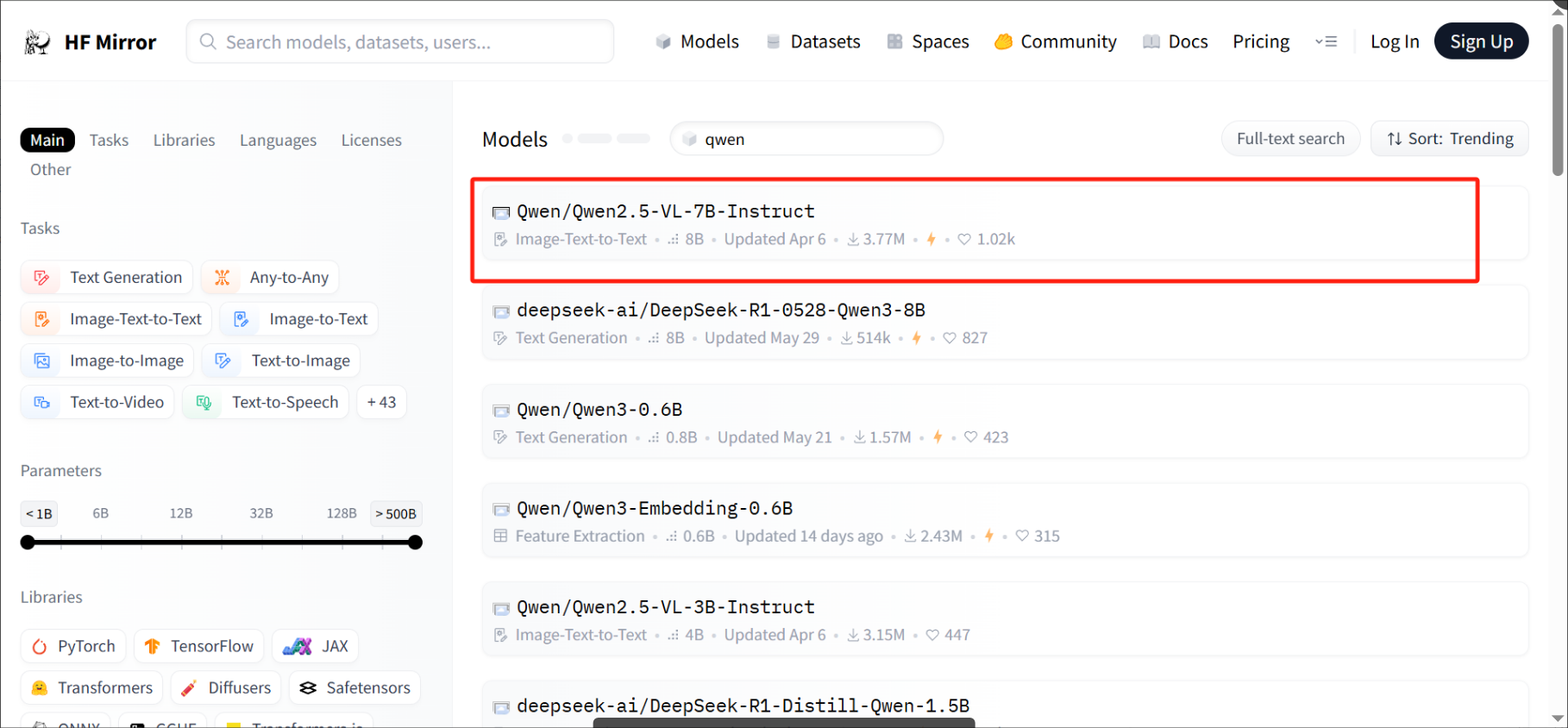Click the PyTorch library icon
This screenshot has height=728, width=1568.
click(40, 647)
